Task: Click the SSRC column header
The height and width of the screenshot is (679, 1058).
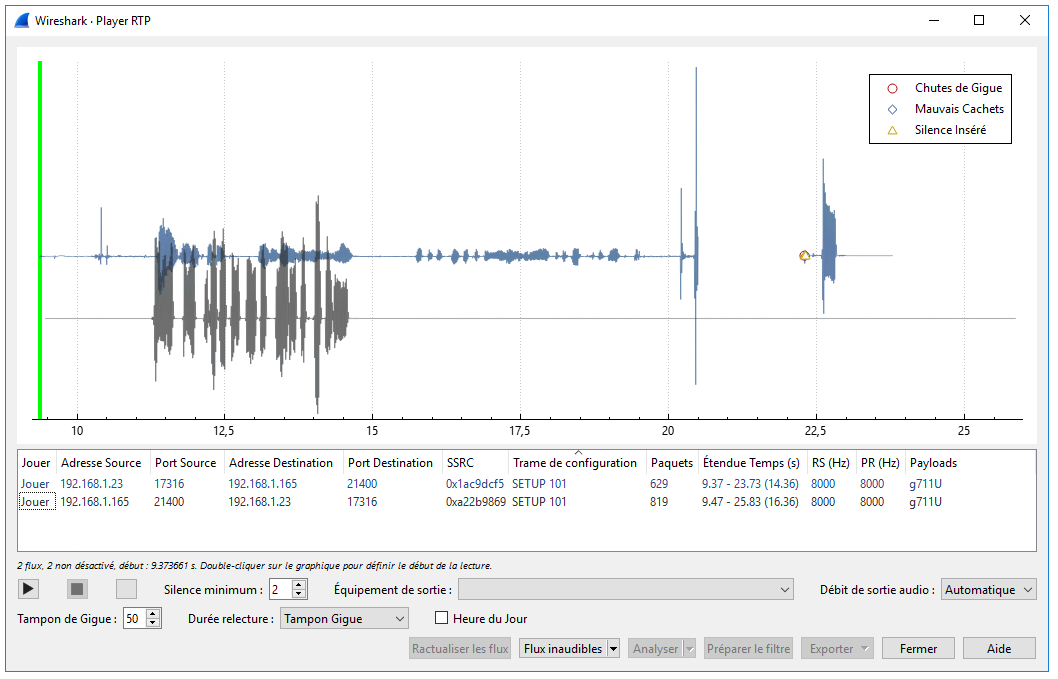Action: tap(460, 463)
